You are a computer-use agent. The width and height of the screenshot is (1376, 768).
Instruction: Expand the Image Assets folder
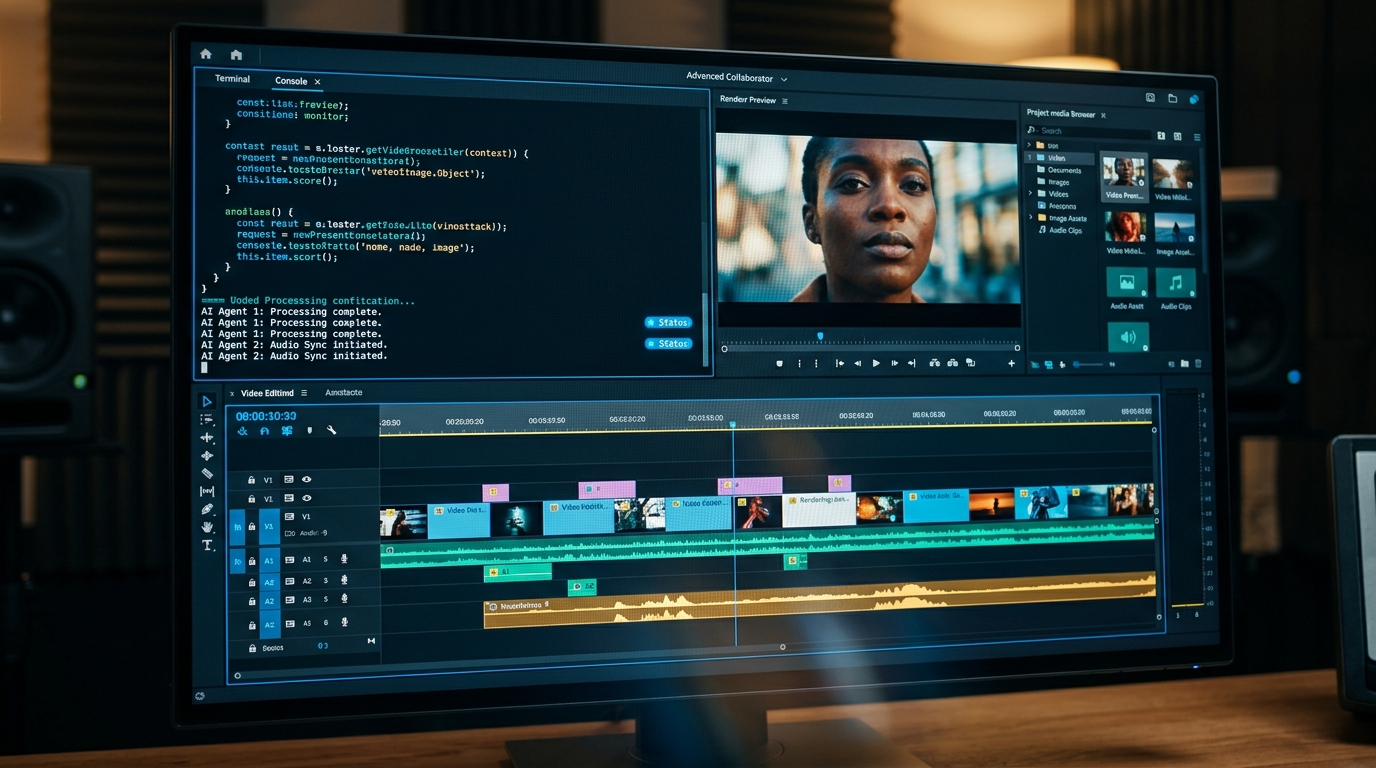1031,218
